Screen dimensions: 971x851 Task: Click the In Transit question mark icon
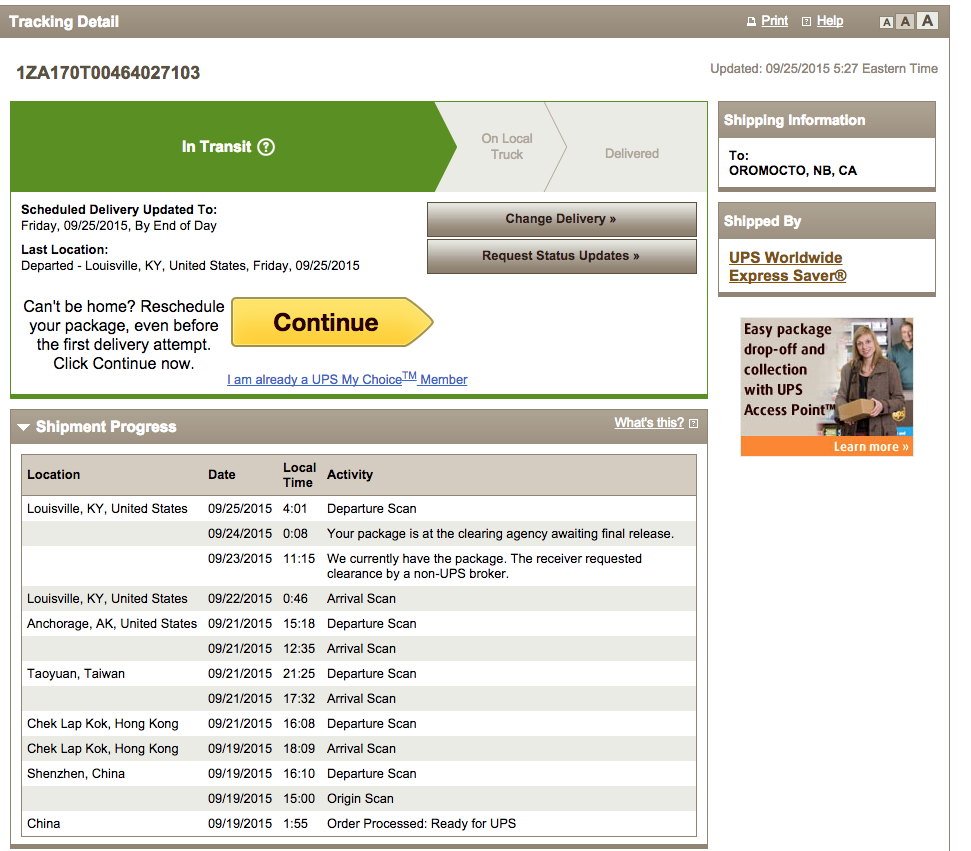(266, 147)
